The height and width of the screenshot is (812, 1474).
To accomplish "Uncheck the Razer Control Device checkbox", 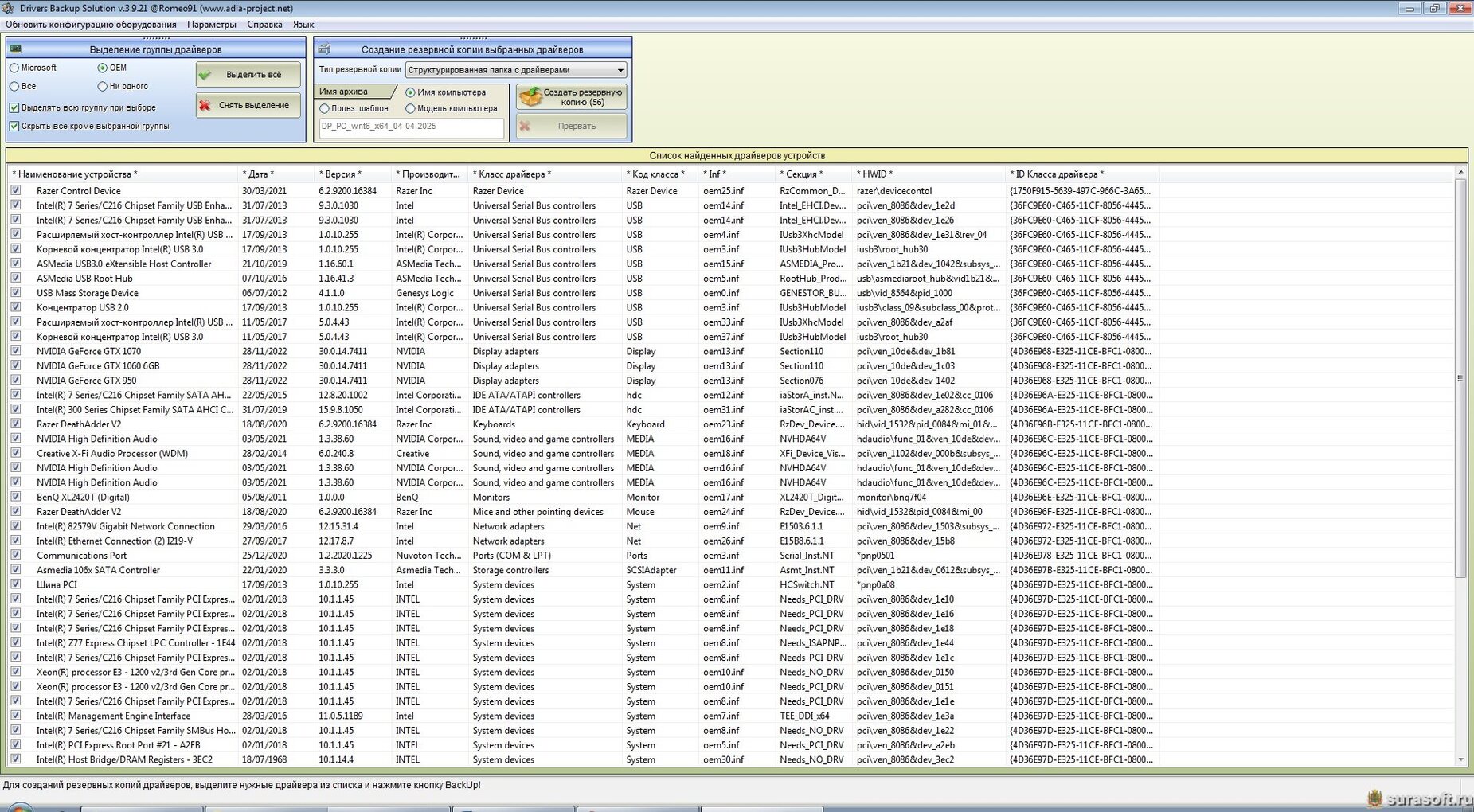I will (15, 191).
